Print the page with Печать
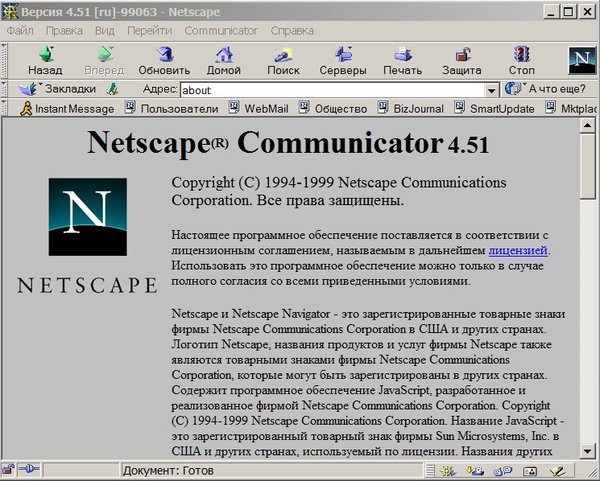The width and height of the screenshot is (600, 481). click(x=403, y=60)
